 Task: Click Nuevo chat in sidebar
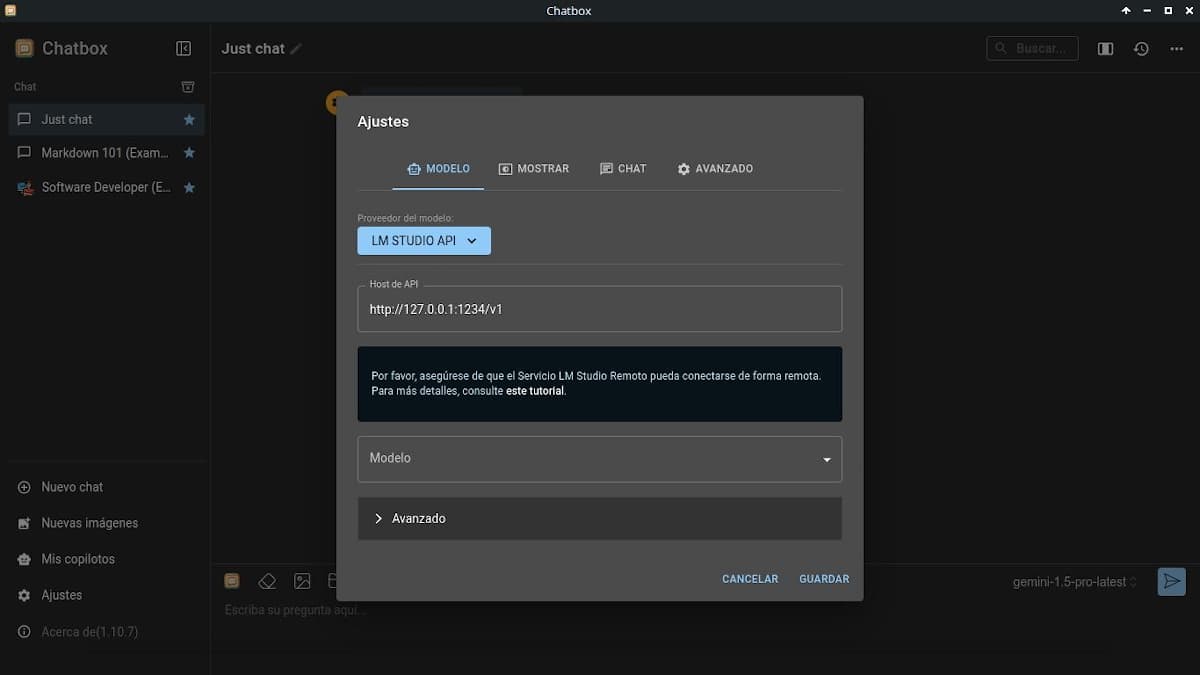click(105, 487)
